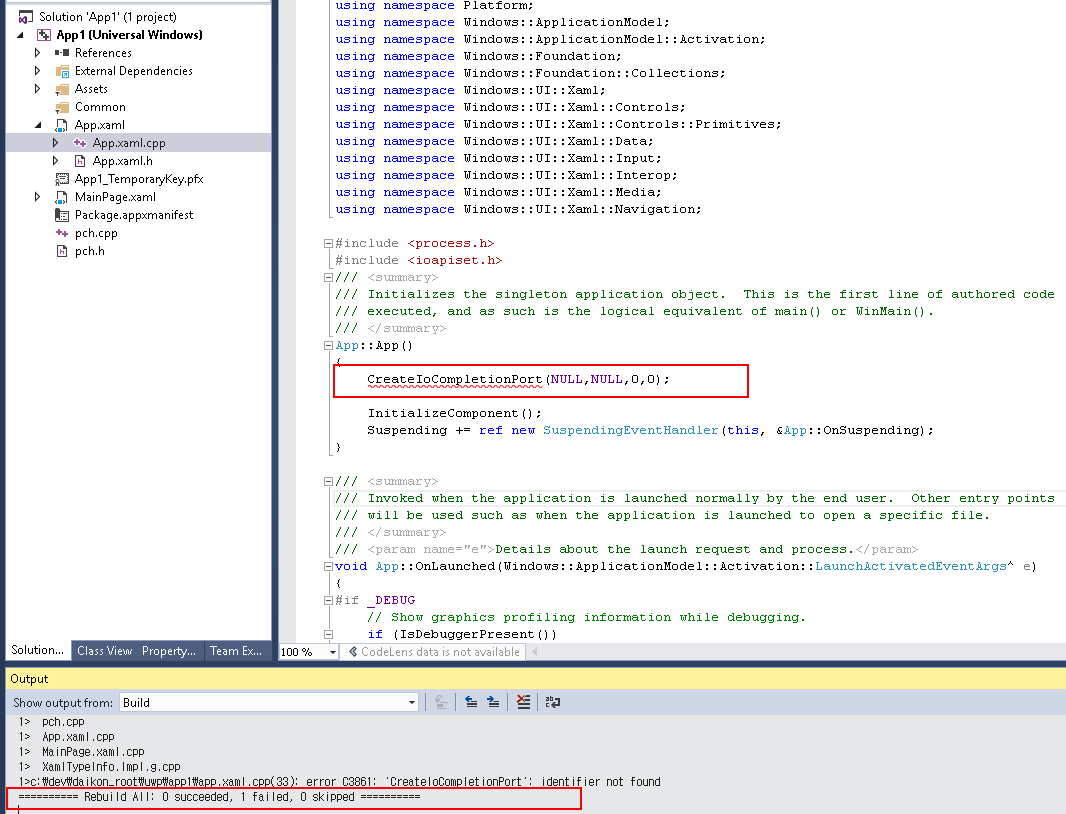
Task: Toggle word wrap in Output window
Action: 553,703
